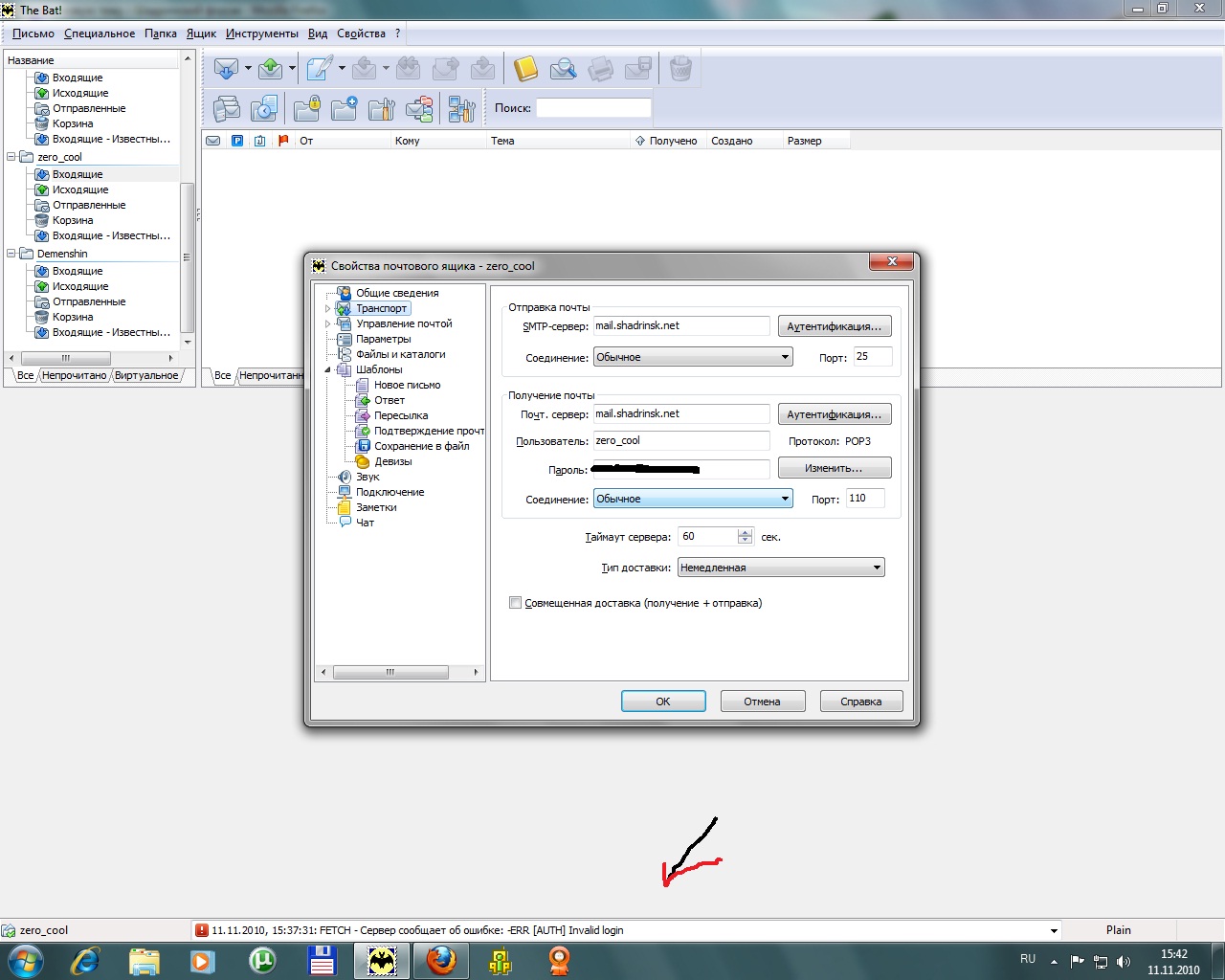Viewport: 1225px width, 980px height.
Task: Open the address book yellow book icon
Action: [525, 69]
